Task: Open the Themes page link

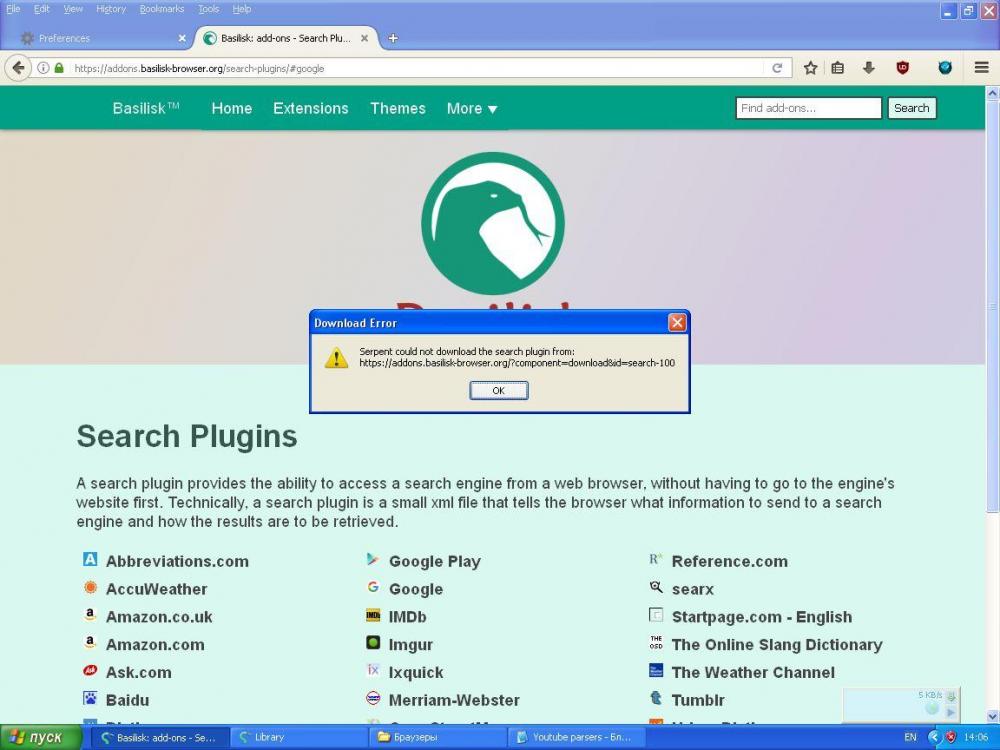Action: point(398,108)
